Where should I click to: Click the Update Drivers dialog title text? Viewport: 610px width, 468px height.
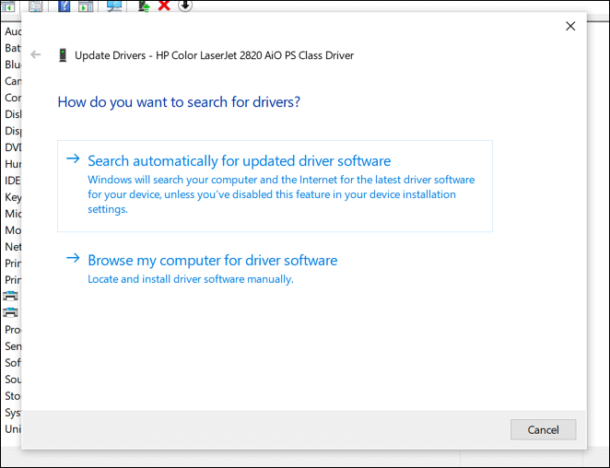214,55
